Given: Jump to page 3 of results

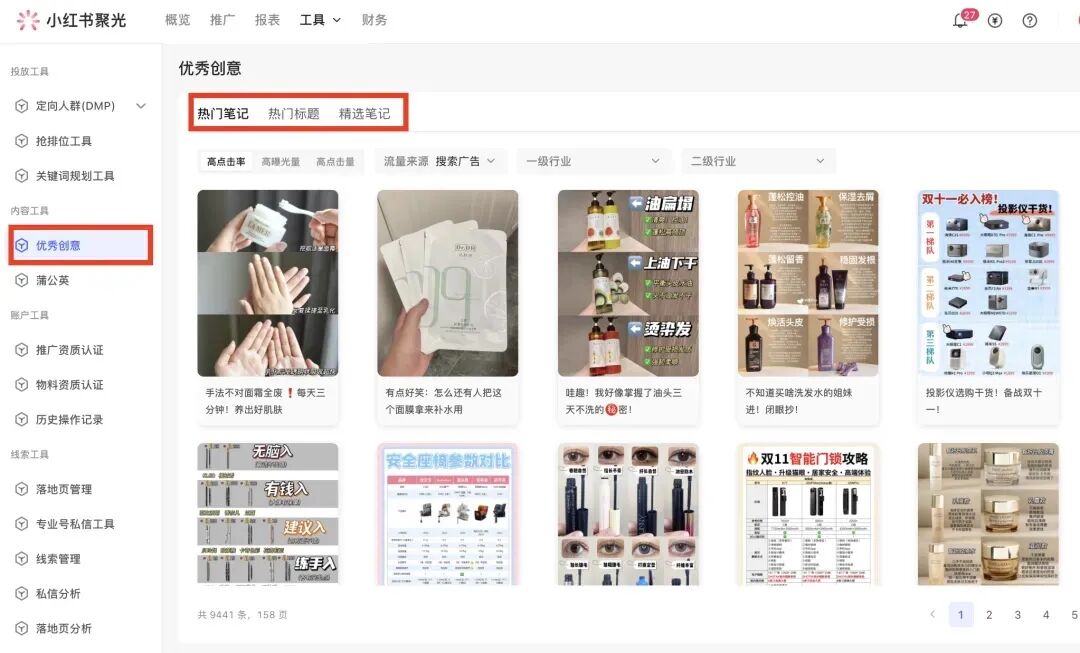Looking at the screenshot, I should coord(1017,614).
